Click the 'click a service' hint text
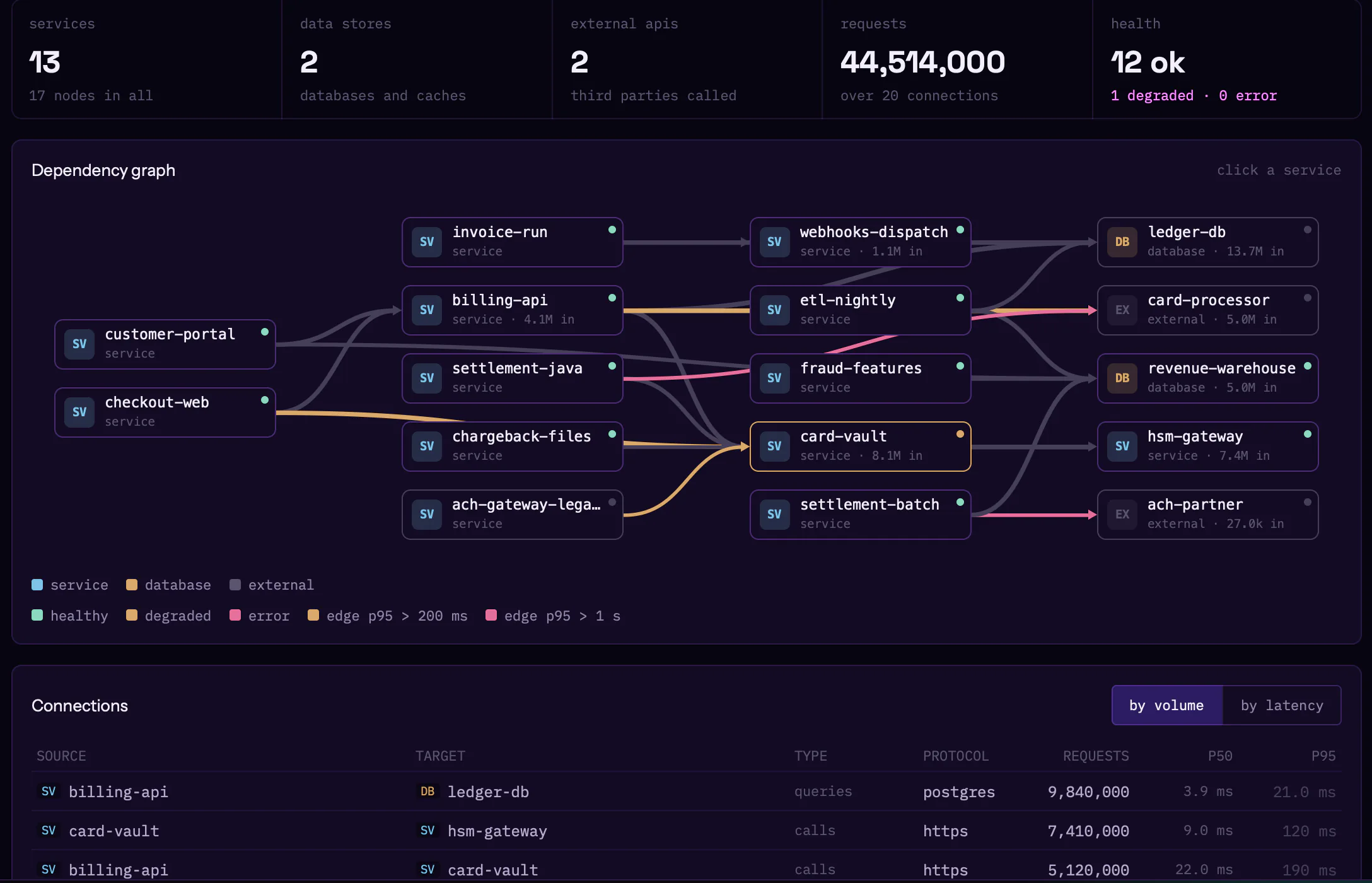 [x=1279, y=170]
